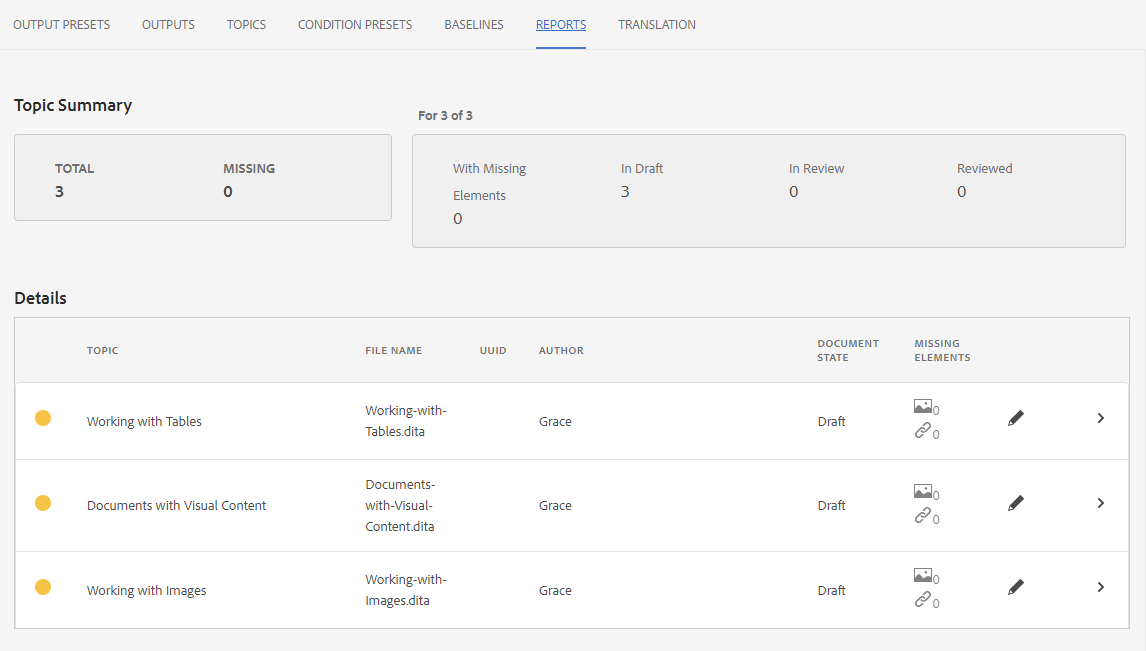1146x651 pixels.
Task: Click missing images icon for Working with Tables
Action: click(922, 407)
